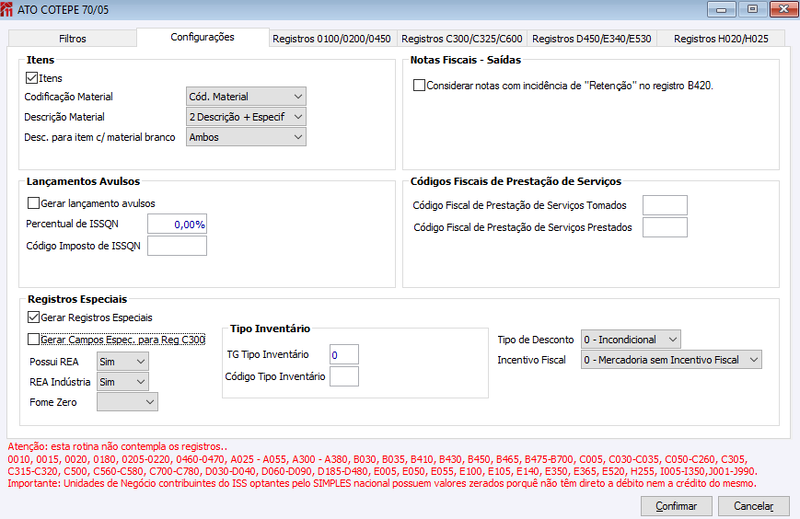Toggle Gerar Registros Especiais checkbox

pos(33,317)
